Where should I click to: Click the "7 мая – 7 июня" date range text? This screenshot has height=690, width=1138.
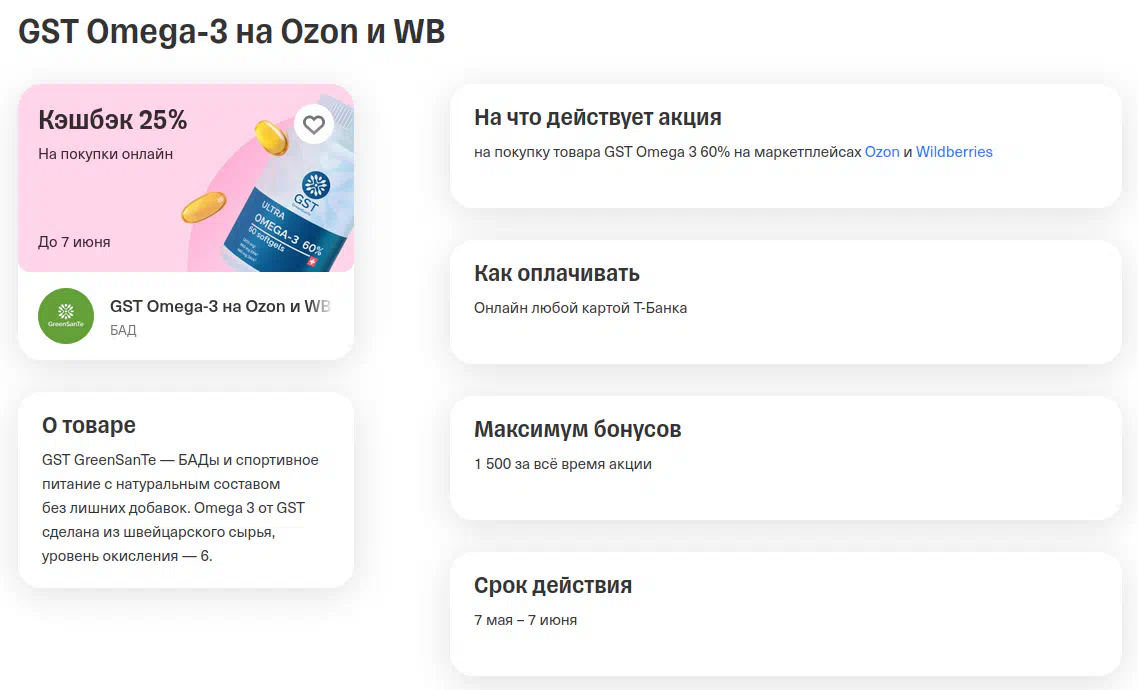point(525,620)
